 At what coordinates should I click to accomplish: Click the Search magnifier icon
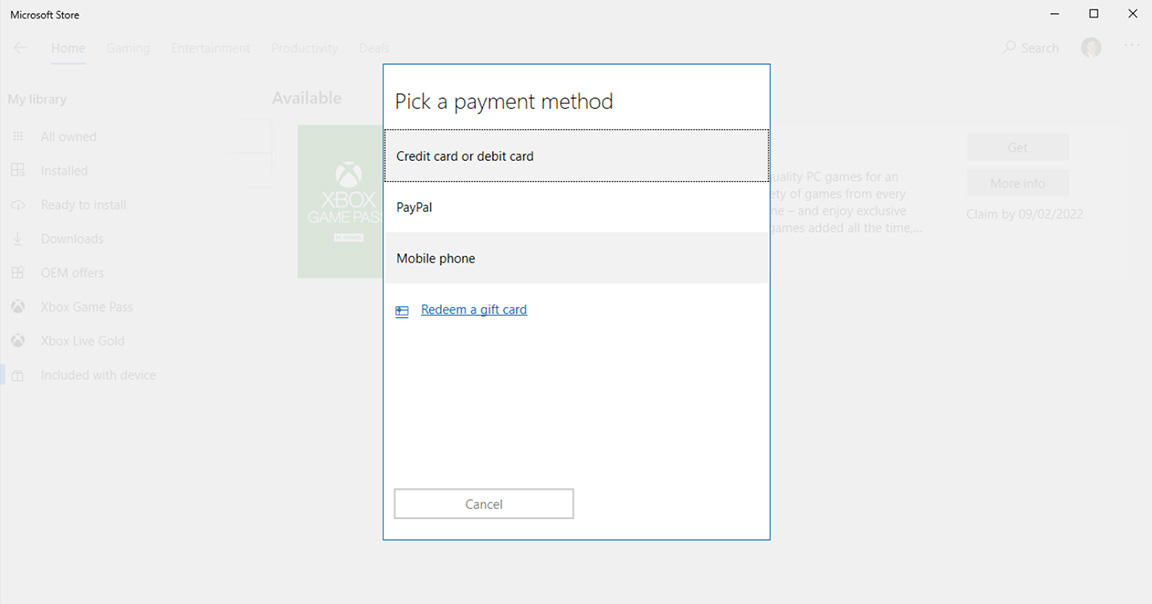click(1010, 48)
